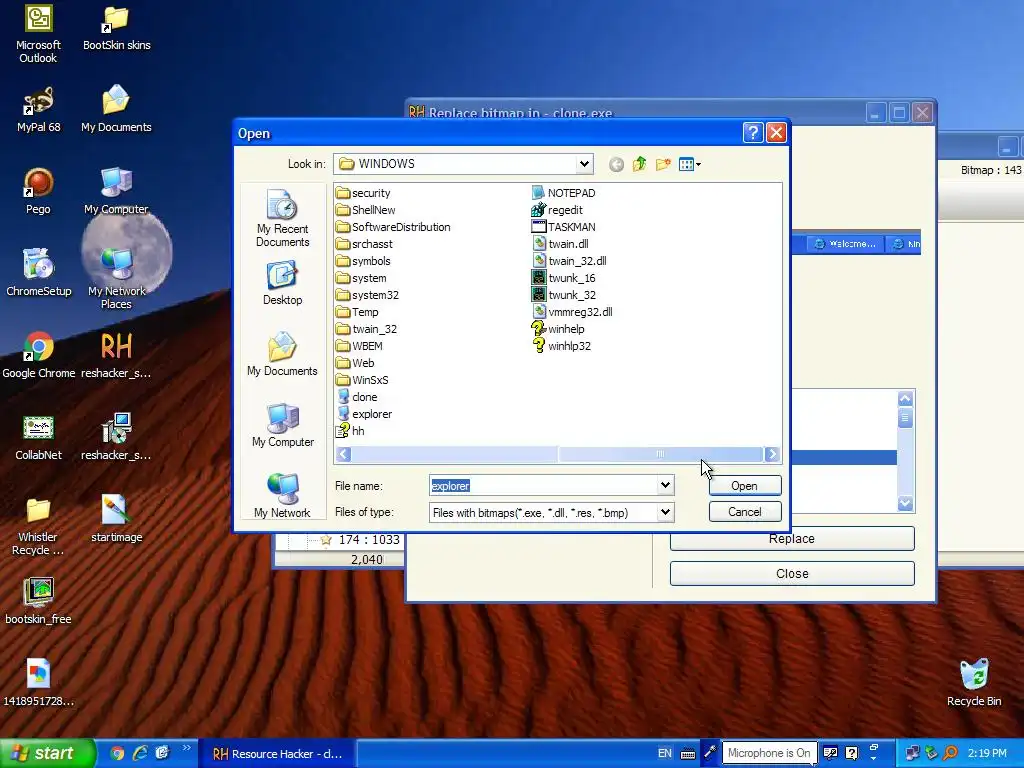Screen dimensions: 1024x768
Task: Select the twunk_32 file
Action: pyautogui.click(x=564, y=295)
